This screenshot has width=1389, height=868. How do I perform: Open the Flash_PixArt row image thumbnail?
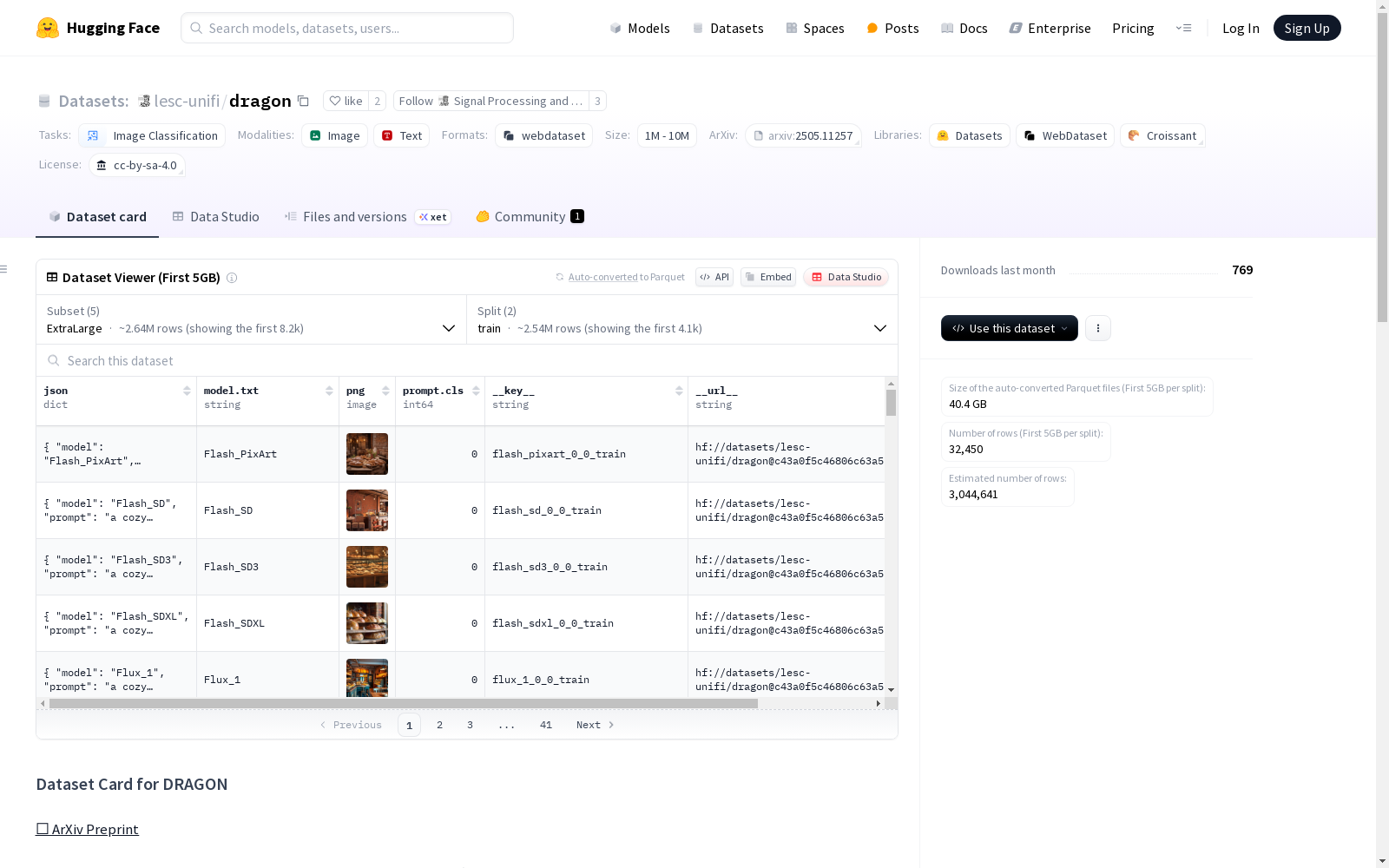[x=367, y=454]
